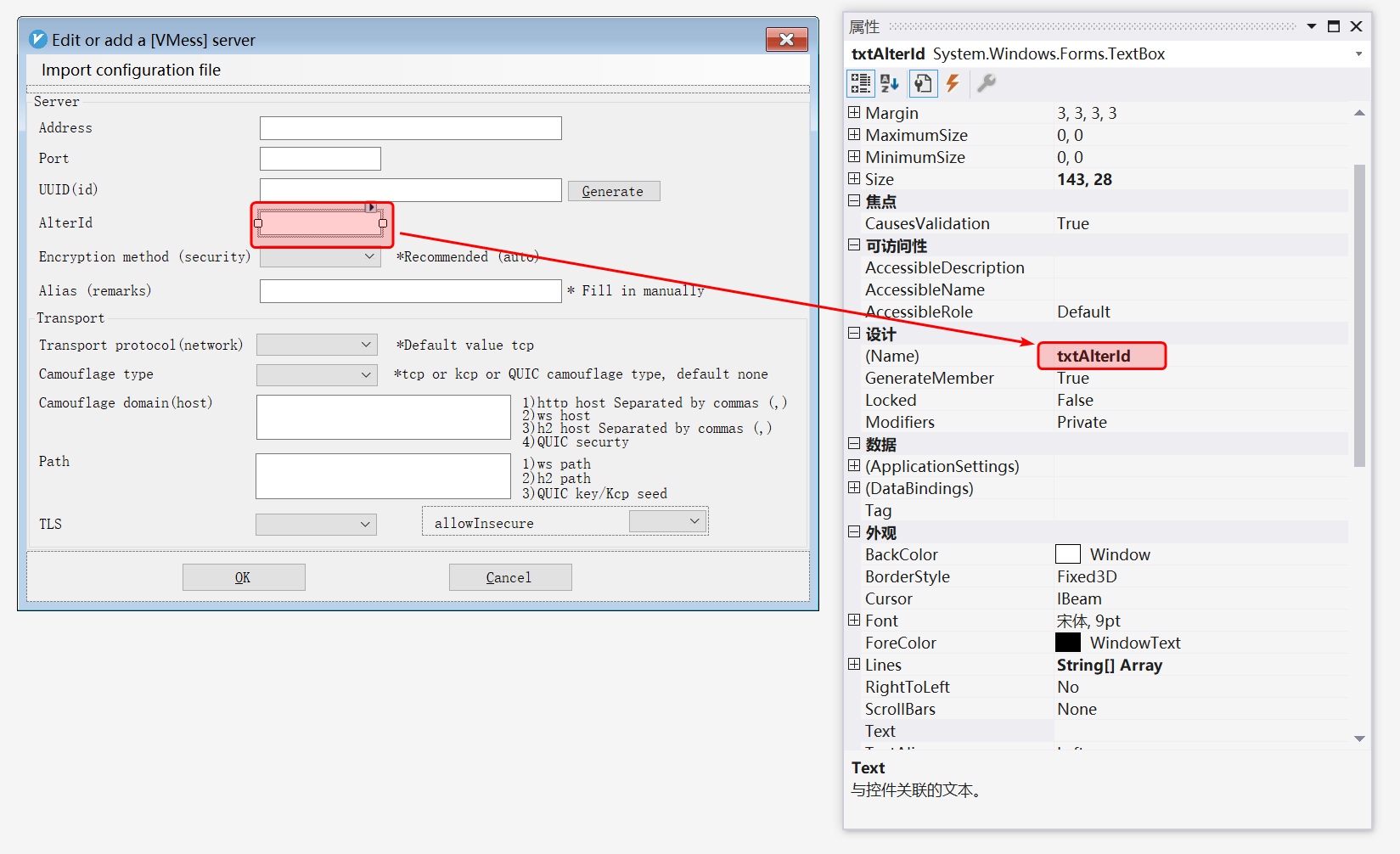The height and width of the screenshot is (854, 1400).
Task: Open the Import configuration file menu
Action: pos(131,70)
